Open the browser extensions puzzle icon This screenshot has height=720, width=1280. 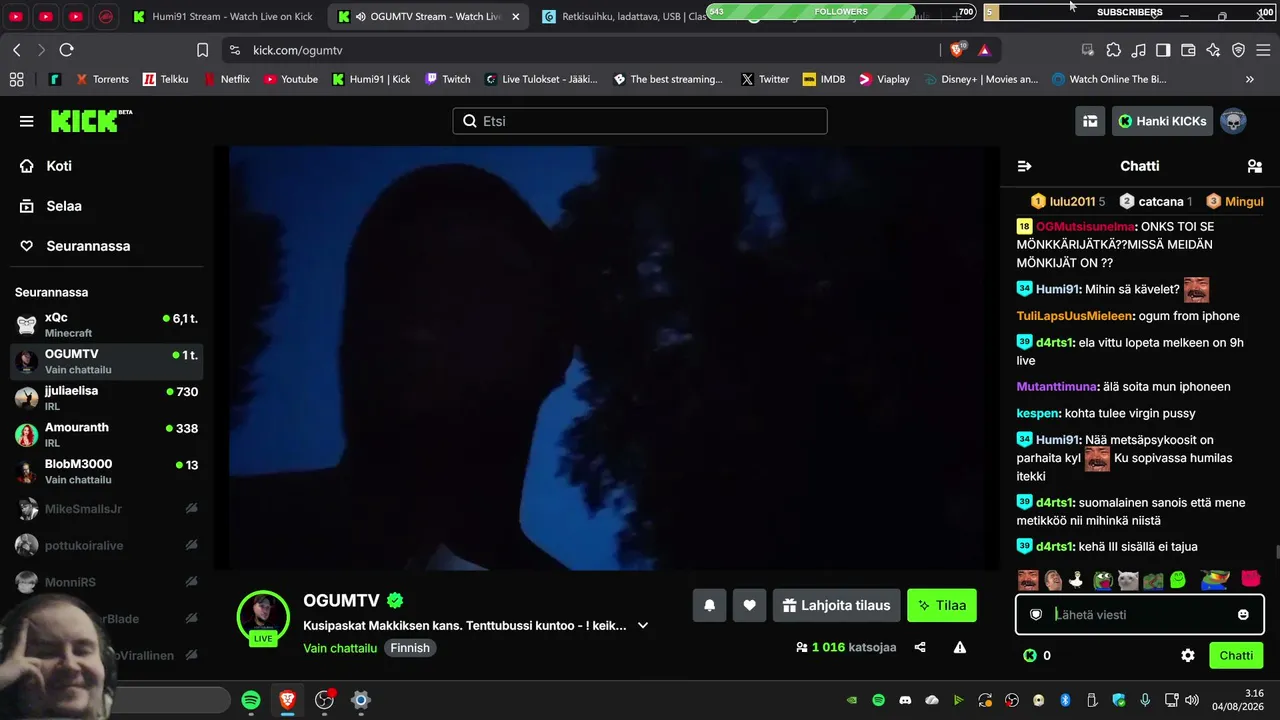(1113, 50)
